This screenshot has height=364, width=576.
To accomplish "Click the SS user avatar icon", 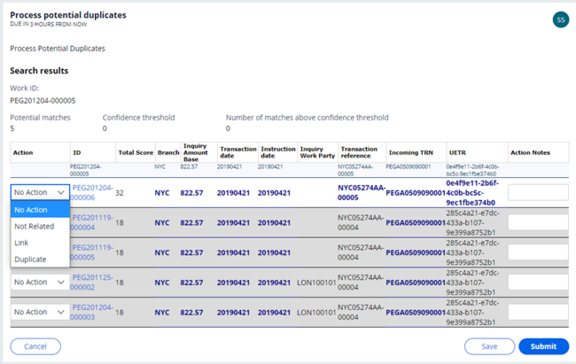I will point(561,20).
